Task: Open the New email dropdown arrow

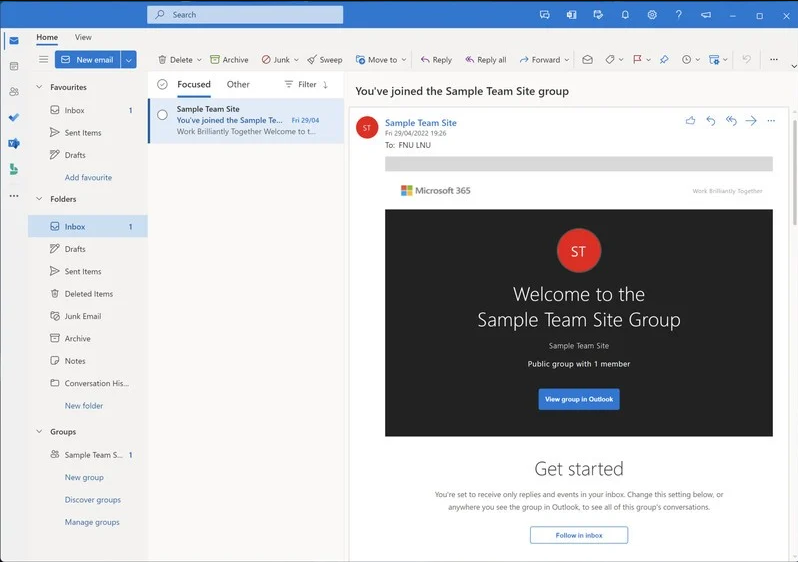Action: click(128, 60)
